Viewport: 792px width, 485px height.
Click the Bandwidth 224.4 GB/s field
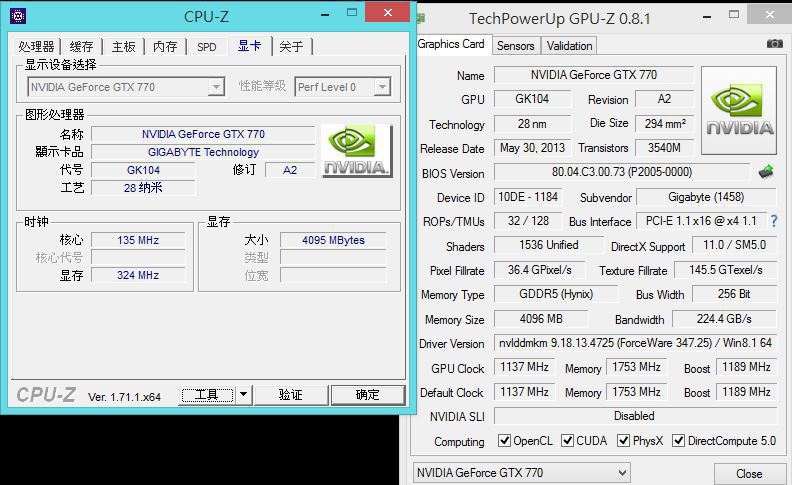tap(724, 319)
